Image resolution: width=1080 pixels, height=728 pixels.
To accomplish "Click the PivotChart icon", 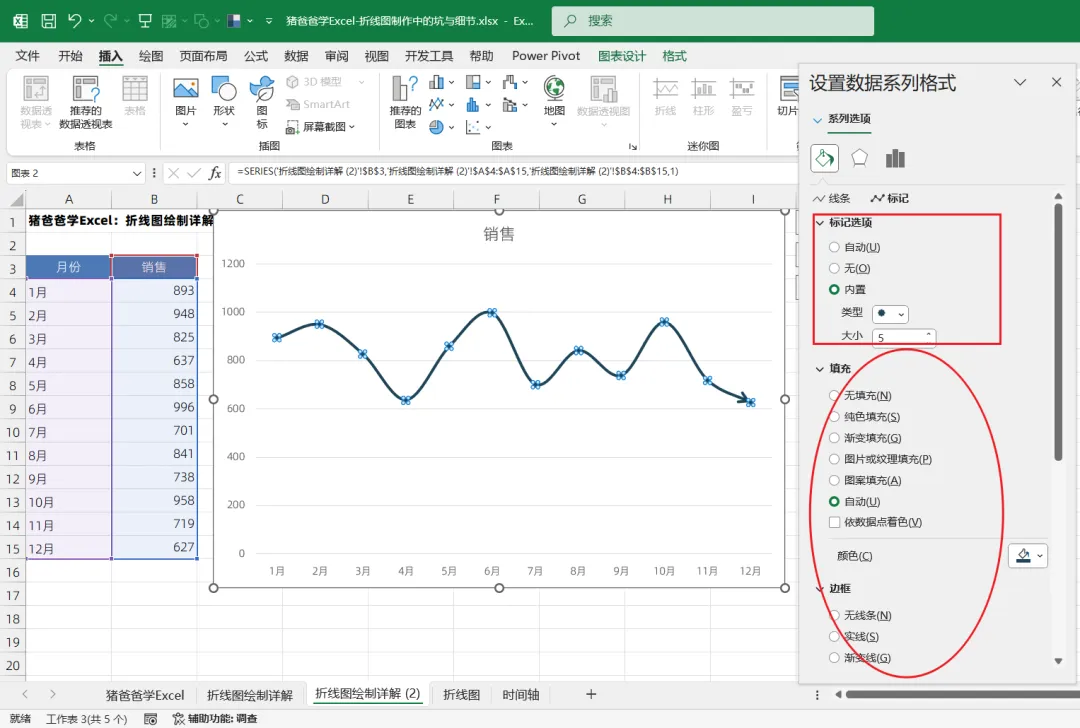I will 603,89.
